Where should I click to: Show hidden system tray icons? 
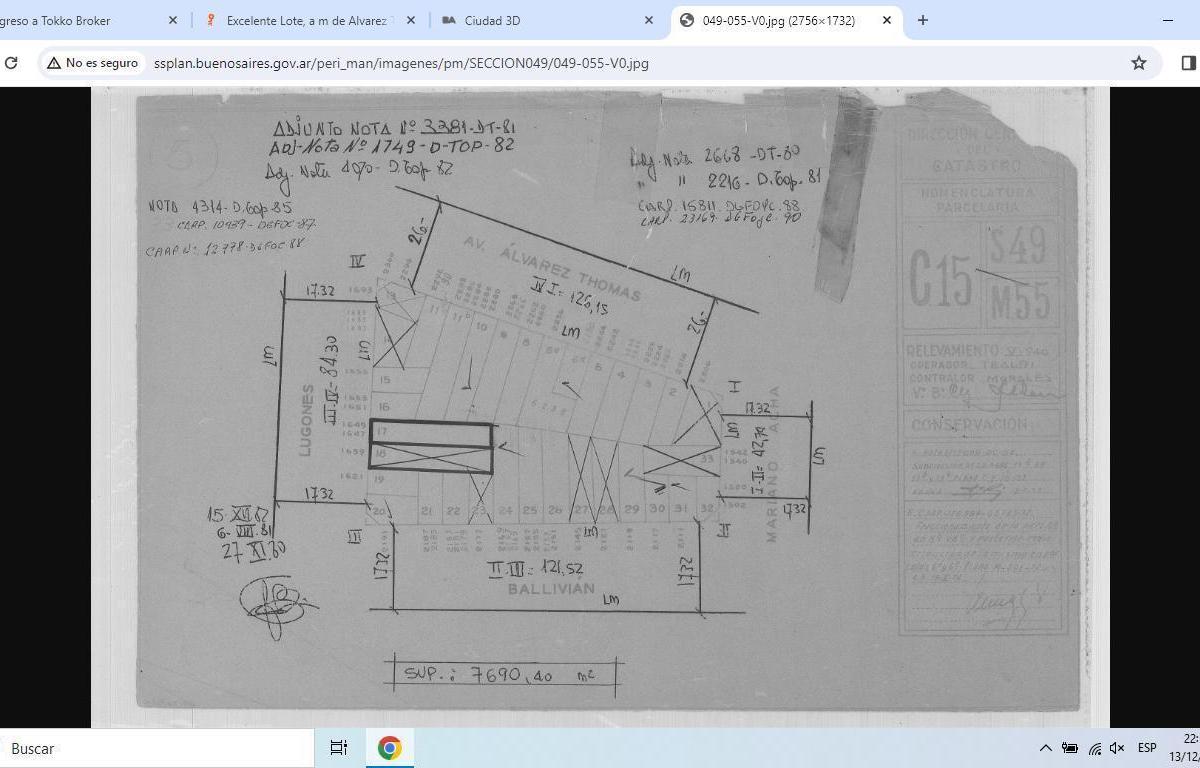(x=1045, y=748)
